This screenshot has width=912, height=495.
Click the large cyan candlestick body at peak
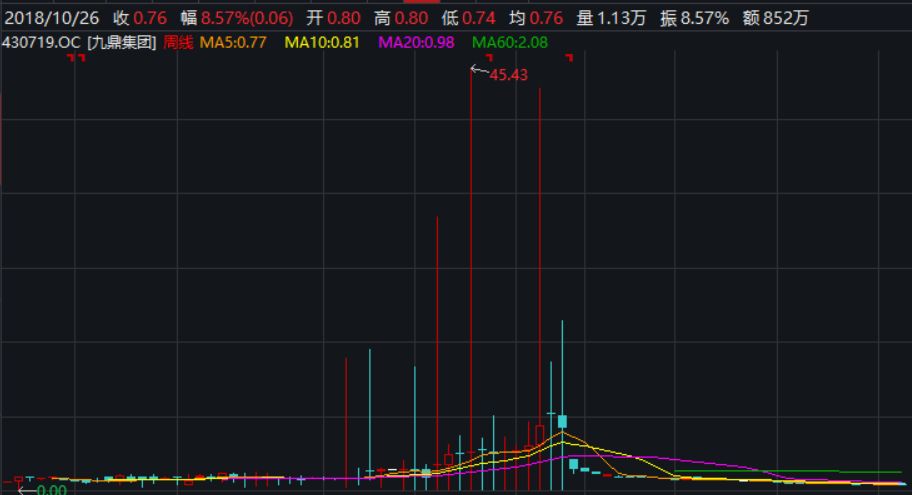pos(562,422)
